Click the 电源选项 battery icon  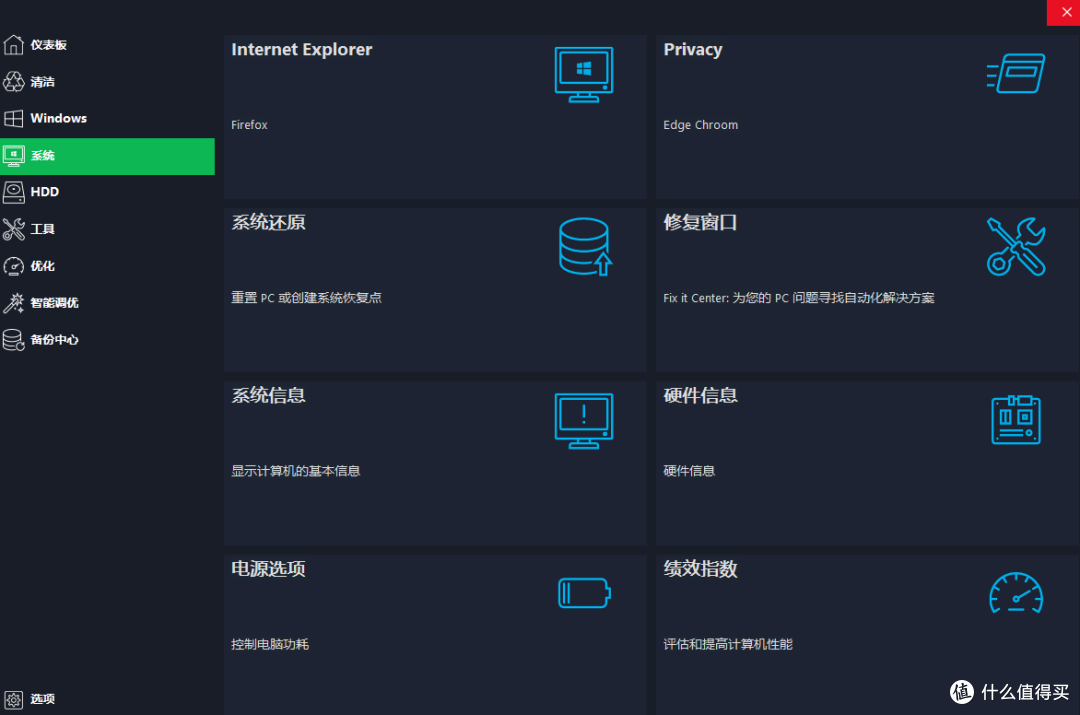[x=584, y=593]
